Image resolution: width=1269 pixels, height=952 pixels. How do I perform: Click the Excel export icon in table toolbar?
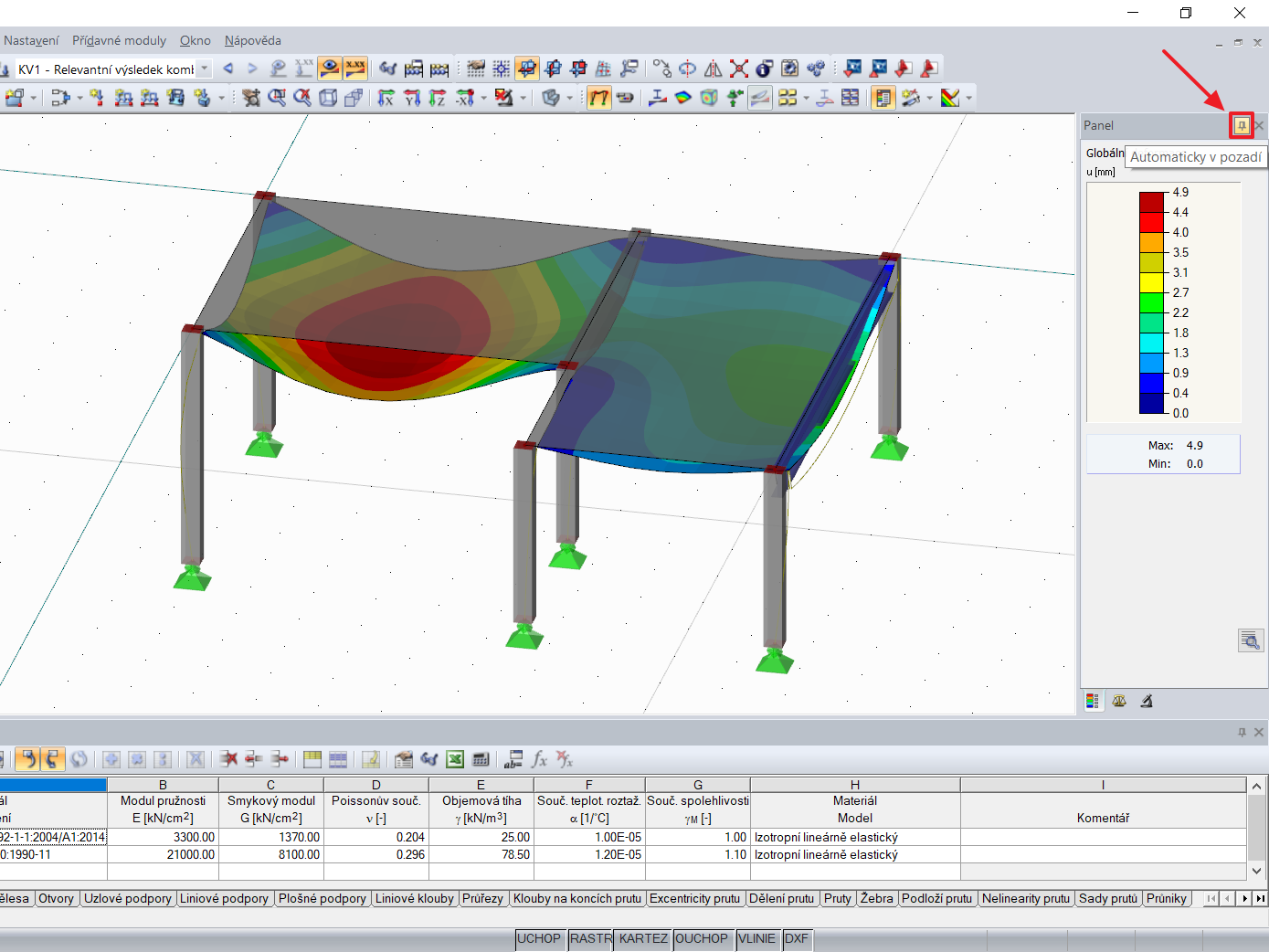(x=455, y=759)
